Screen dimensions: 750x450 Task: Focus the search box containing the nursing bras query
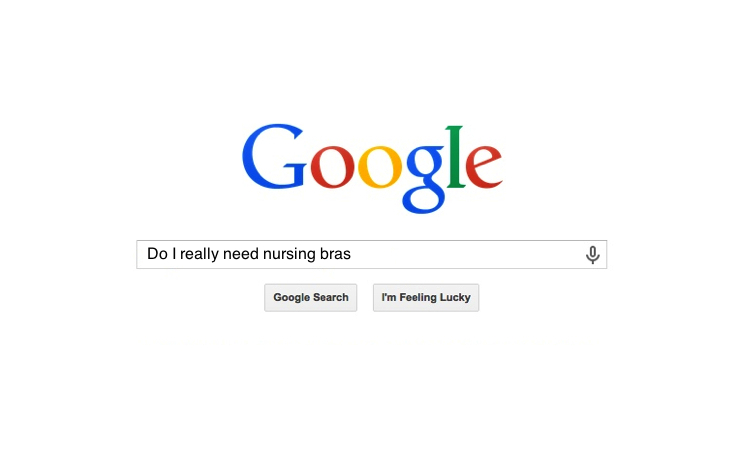click(372, 254)
